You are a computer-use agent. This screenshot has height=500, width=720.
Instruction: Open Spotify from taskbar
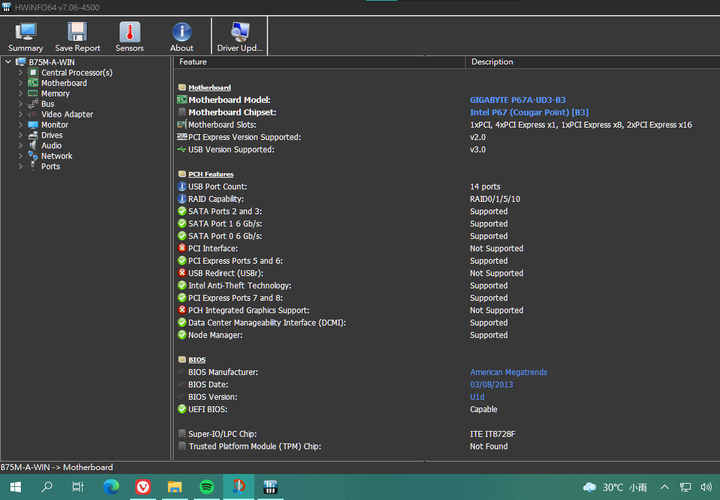[x=207, y=487]
